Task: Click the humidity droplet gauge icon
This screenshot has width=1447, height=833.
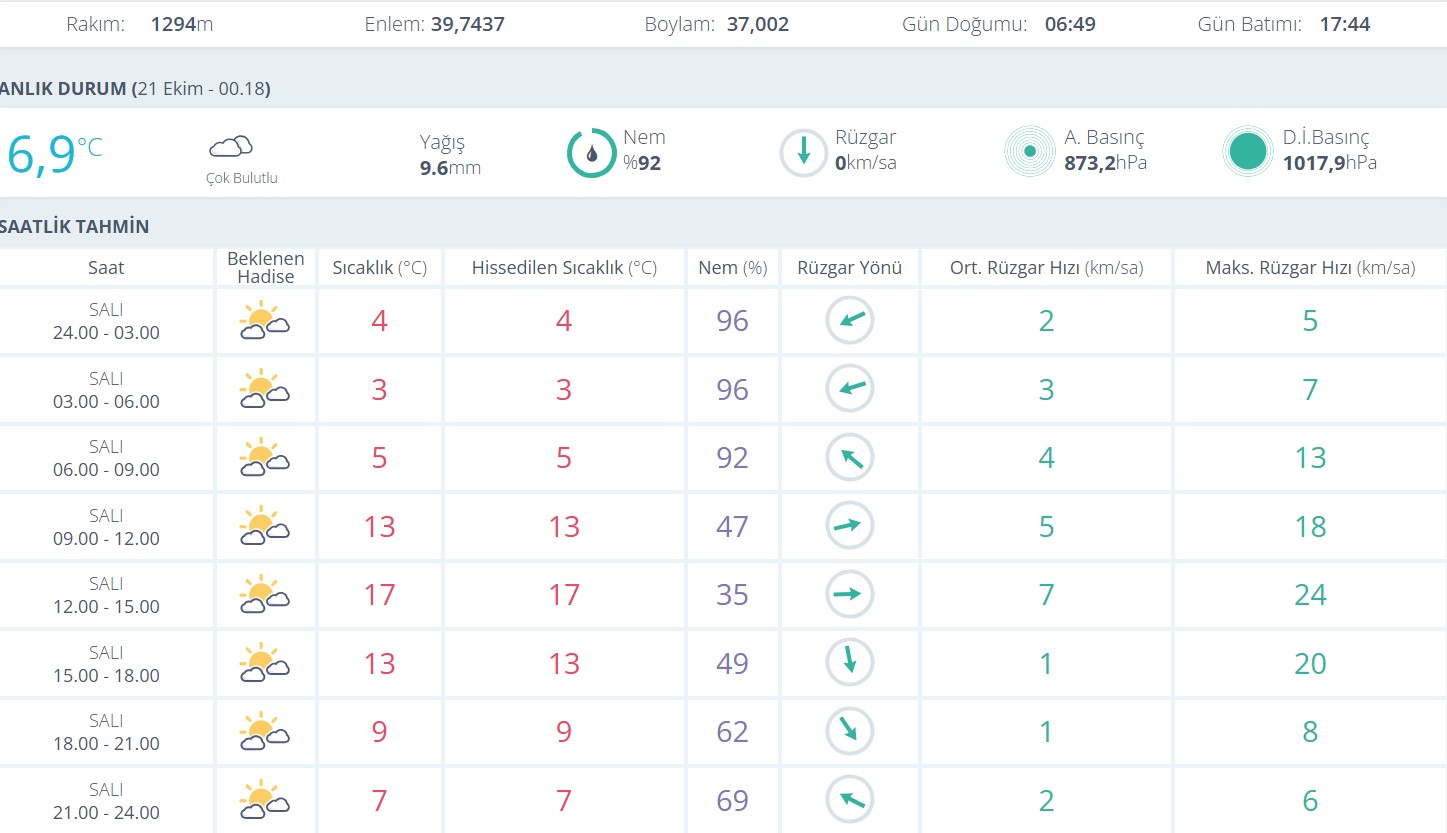Action: [591, 153]
